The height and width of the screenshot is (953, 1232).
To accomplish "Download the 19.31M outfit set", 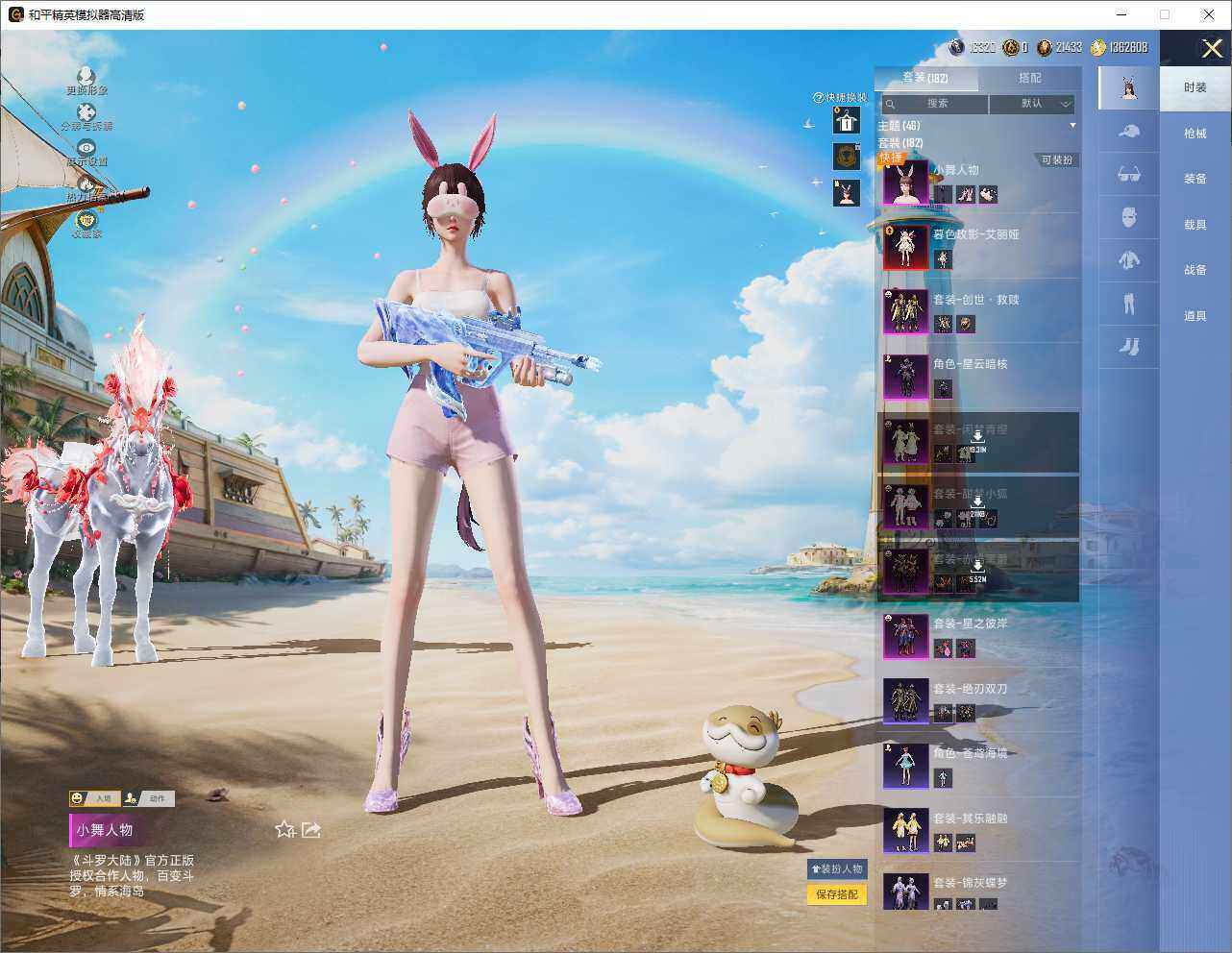I will click(977, 441).
